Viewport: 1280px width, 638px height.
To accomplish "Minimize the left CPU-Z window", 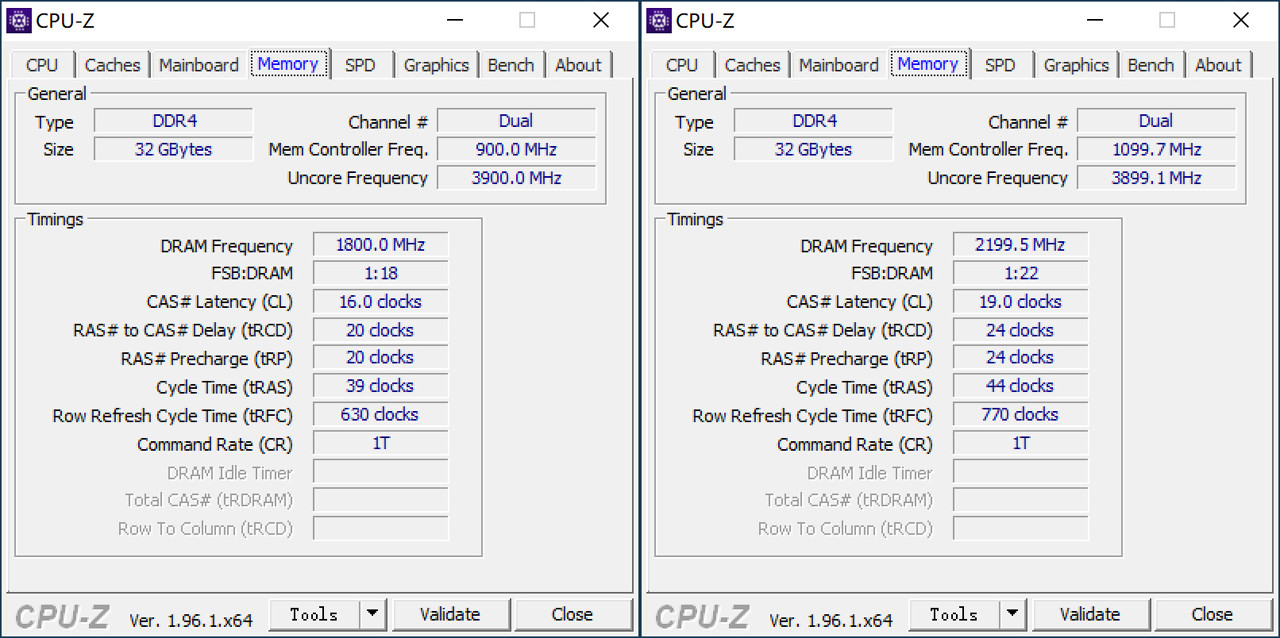I will click(454, 20).
